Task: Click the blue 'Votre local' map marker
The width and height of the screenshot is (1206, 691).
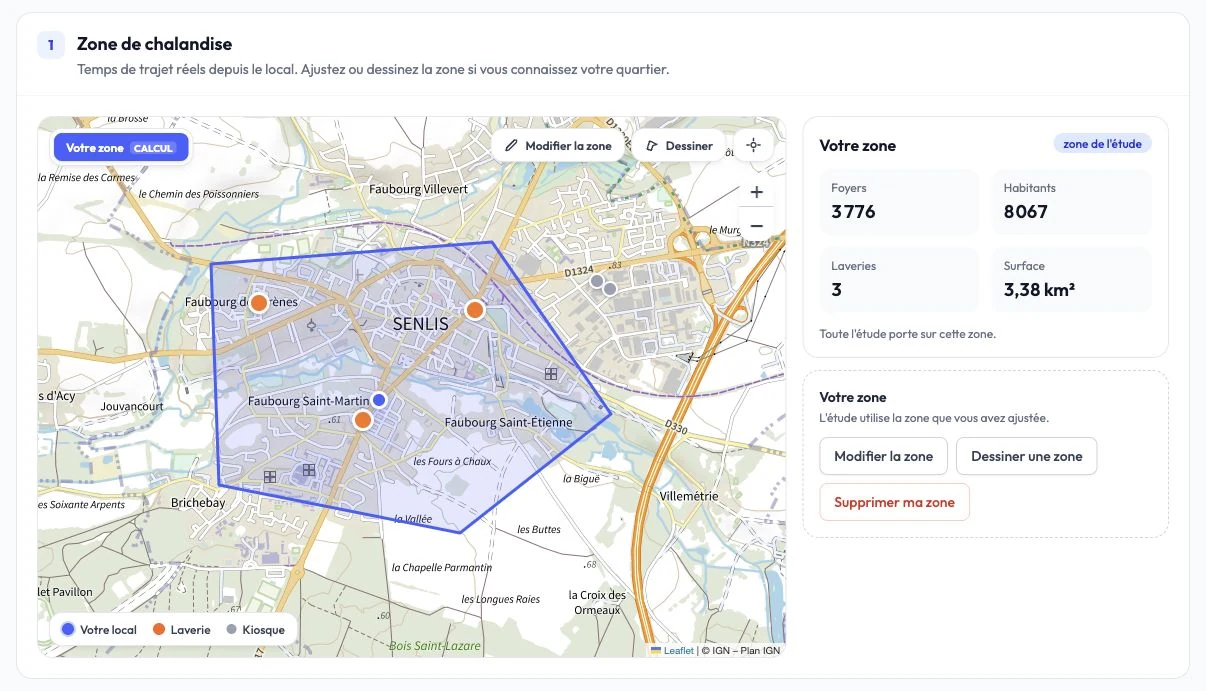Action: 380,400
